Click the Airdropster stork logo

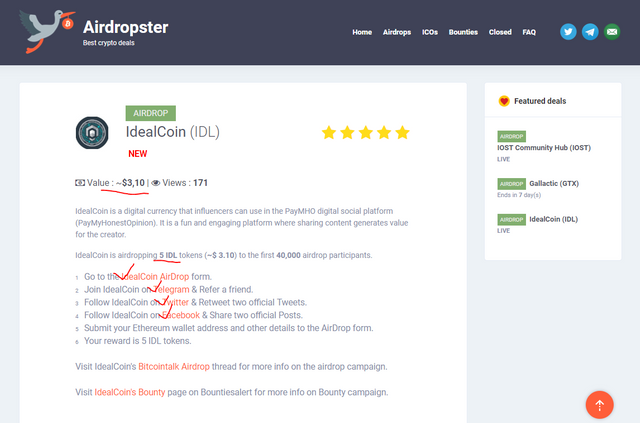tap(47, 31)
